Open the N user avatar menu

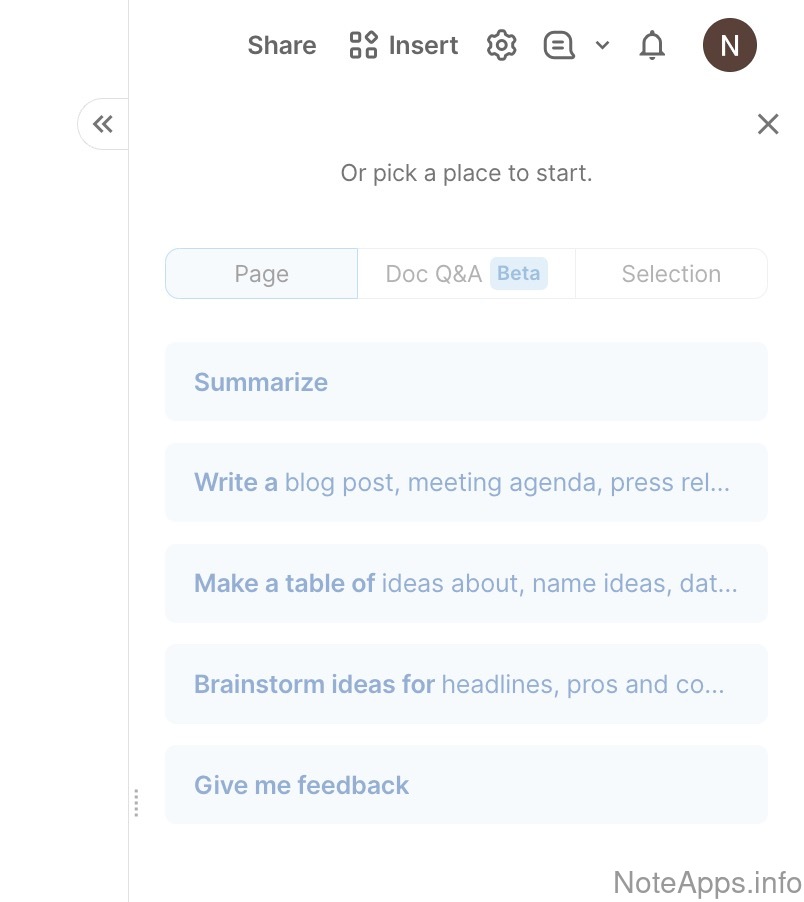(729, 45)
